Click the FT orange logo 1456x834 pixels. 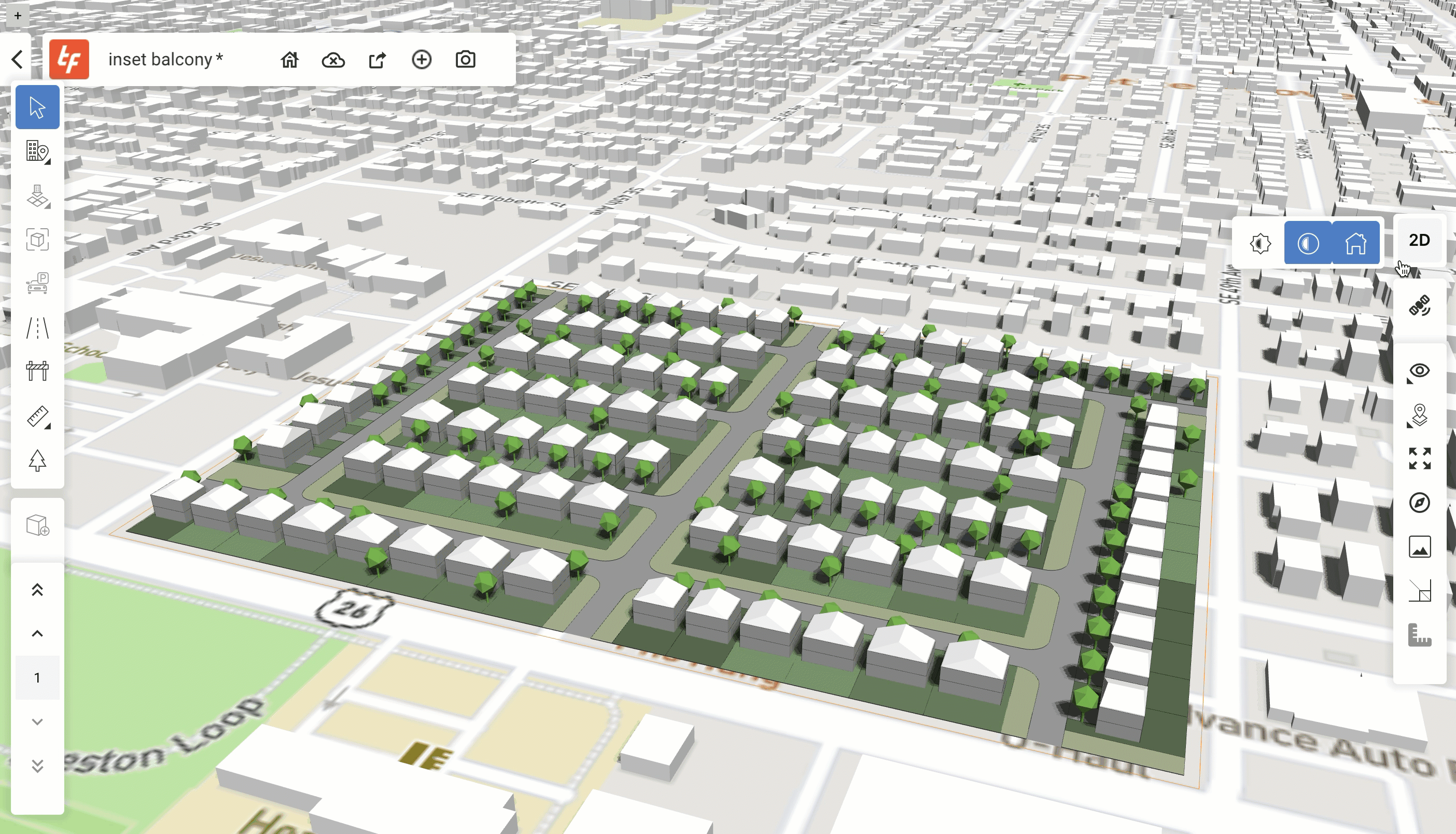click(x=69, y=60)
